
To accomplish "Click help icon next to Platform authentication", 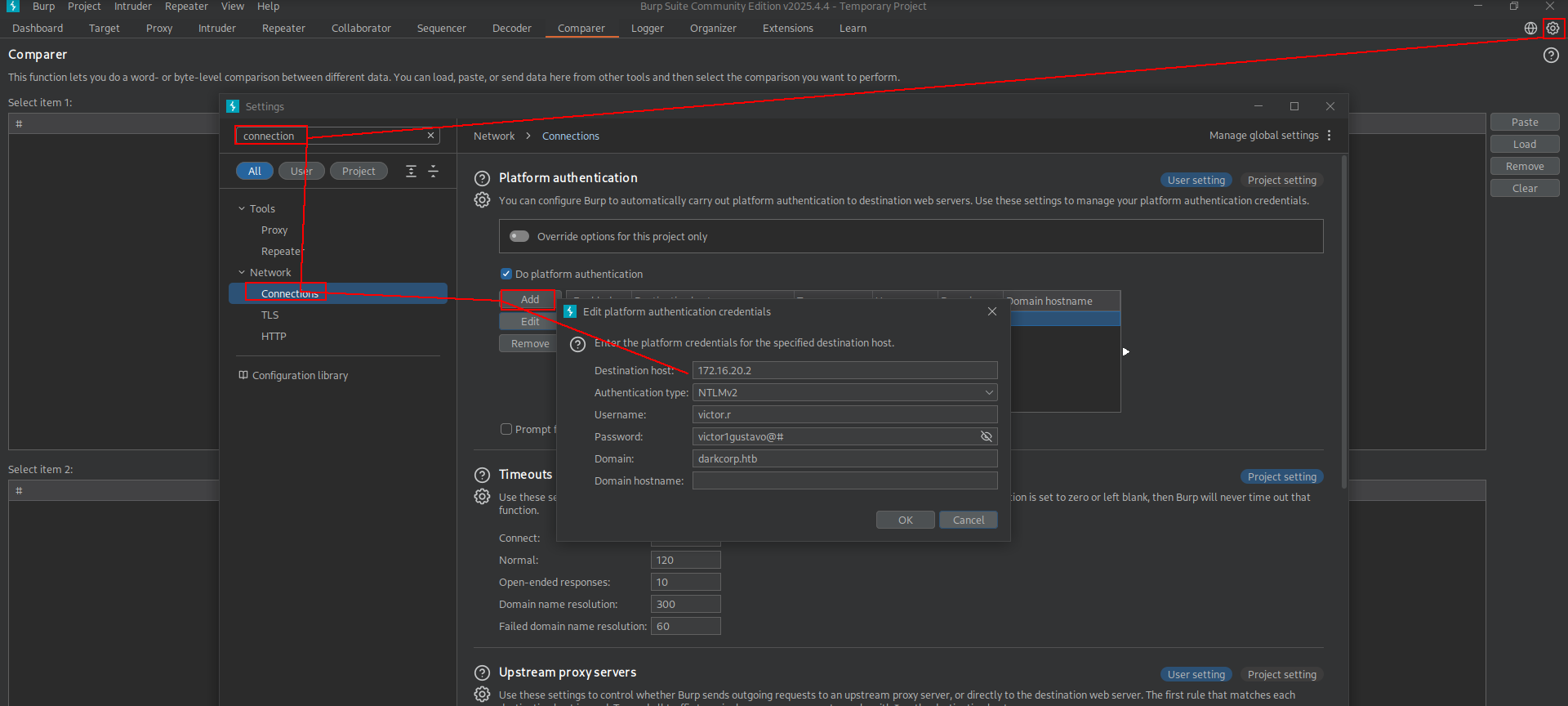I will 483,178.
